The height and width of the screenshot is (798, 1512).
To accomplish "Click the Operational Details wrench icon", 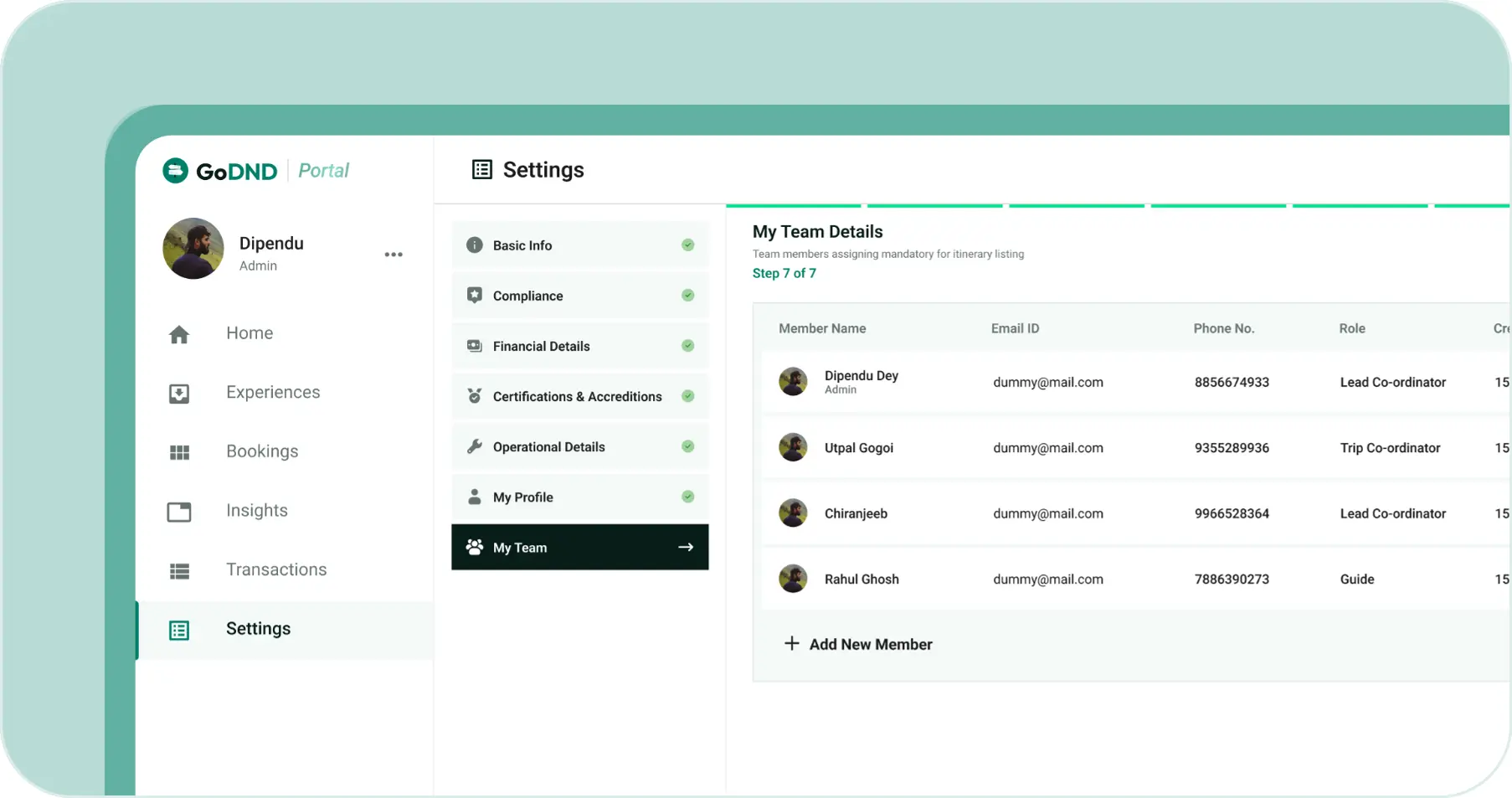I will tap(475, 446).
